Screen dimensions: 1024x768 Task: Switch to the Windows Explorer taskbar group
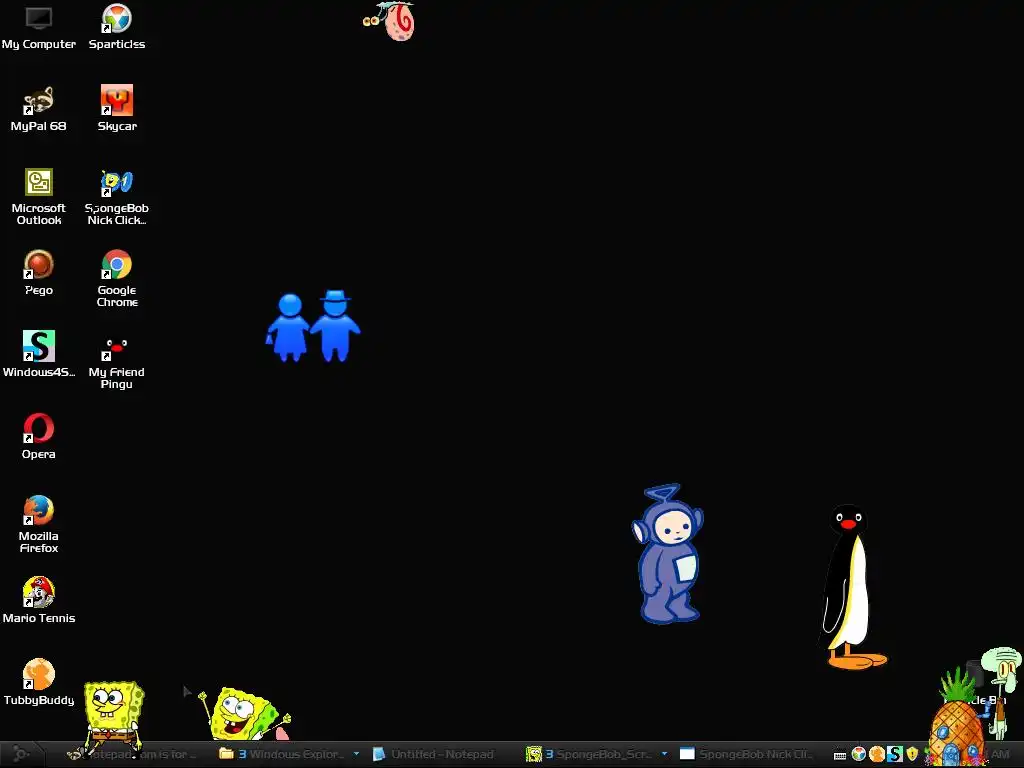tap(282, 754)
